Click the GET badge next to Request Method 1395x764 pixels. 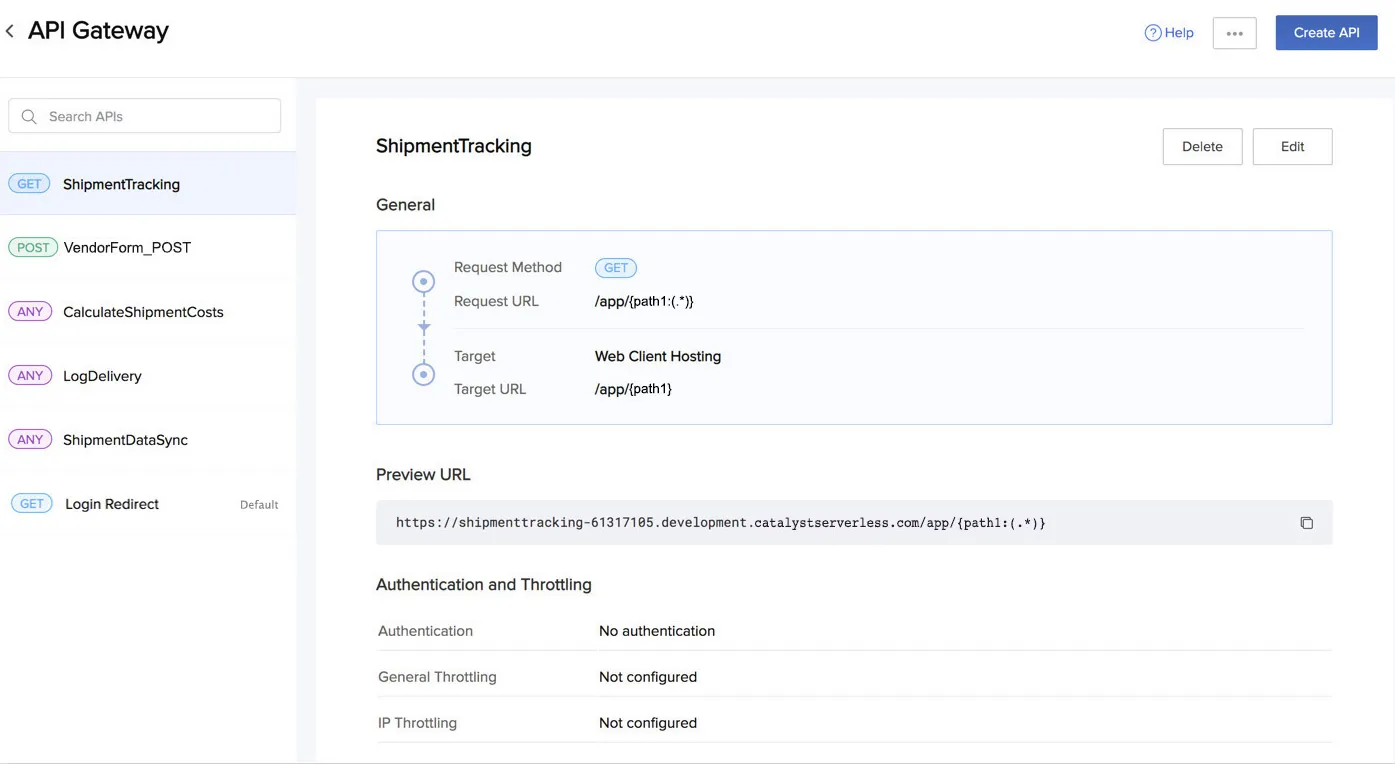[616, 268]
